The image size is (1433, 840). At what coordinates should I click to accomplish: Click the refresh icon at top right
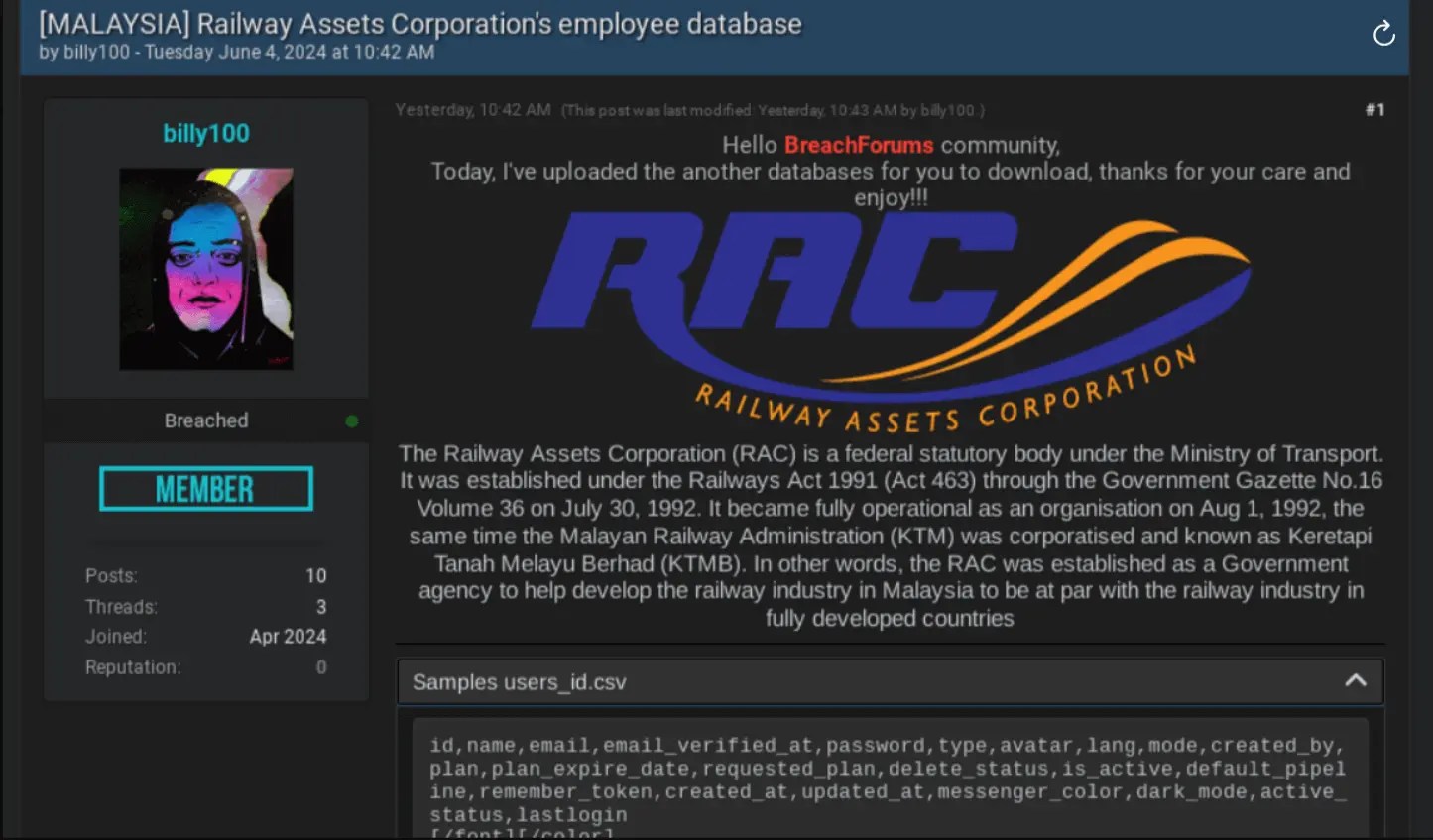pyautogui.click(x=1383, y=34)
